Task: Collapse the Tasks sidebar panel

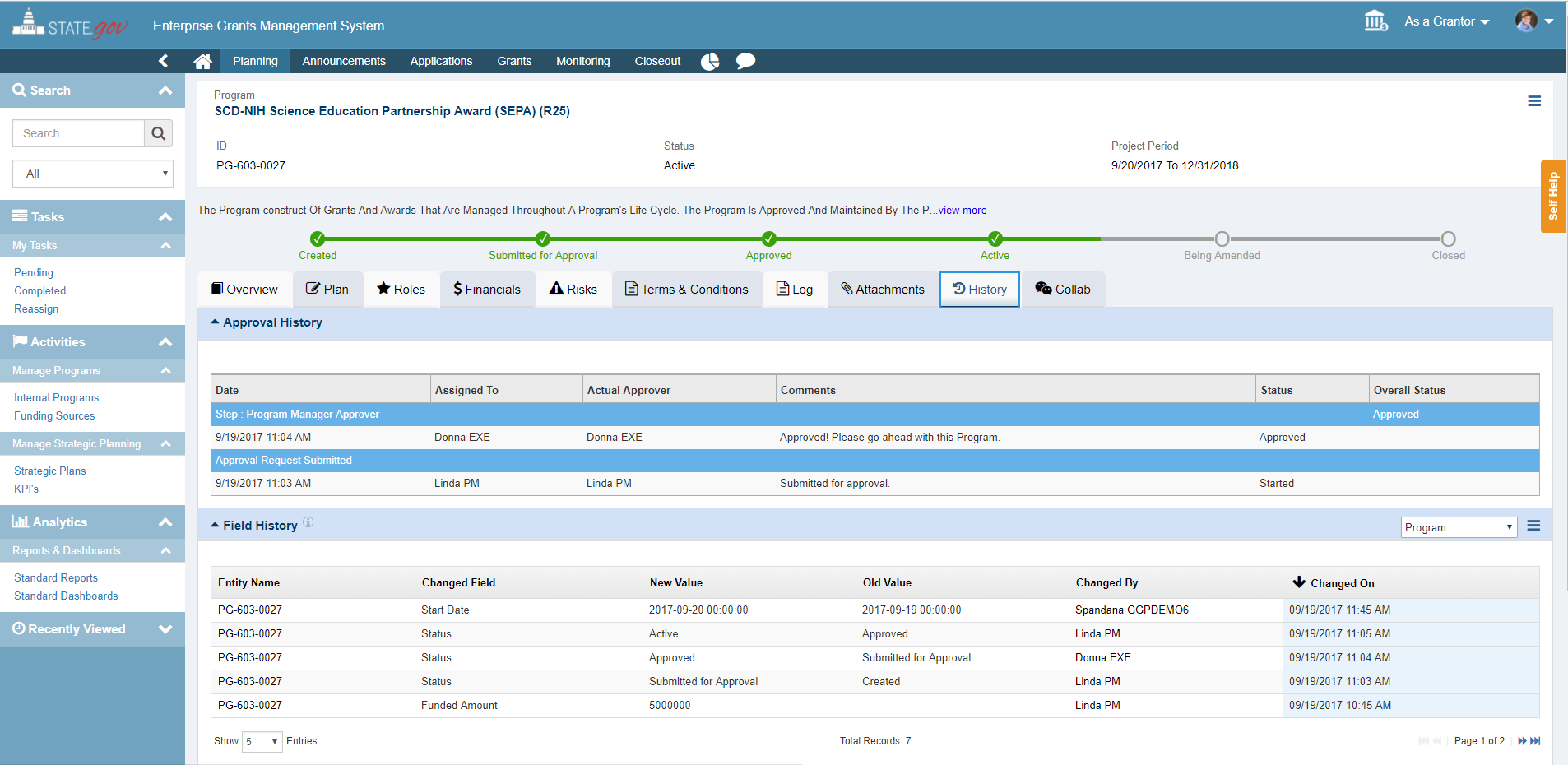Action: coord(165,217)
